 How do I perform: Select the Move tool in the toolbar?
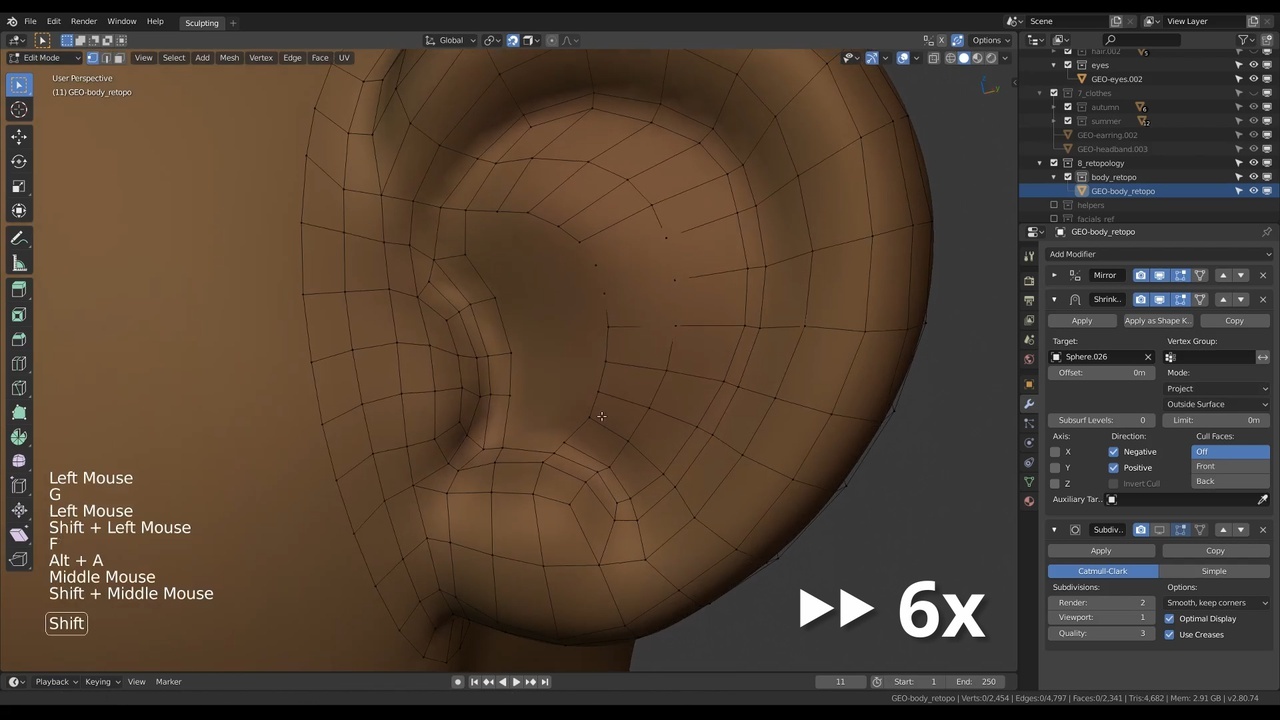[19, 136]
